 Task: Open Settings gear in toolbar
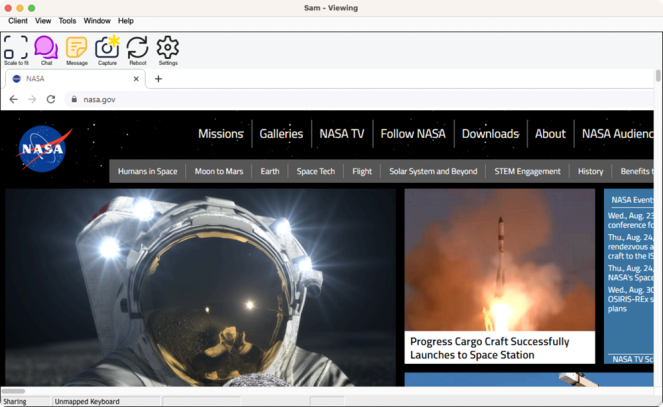(x=168, y=47)
